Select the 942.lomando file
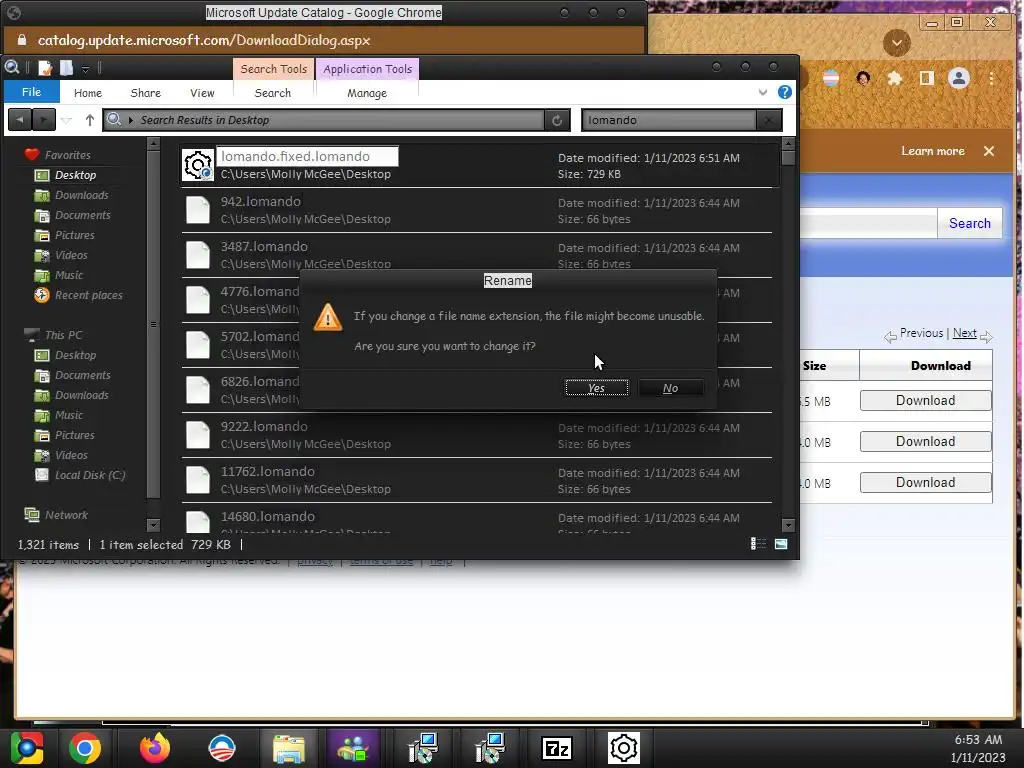Screen dimensions: 1024x768 [x=476, y=210]
